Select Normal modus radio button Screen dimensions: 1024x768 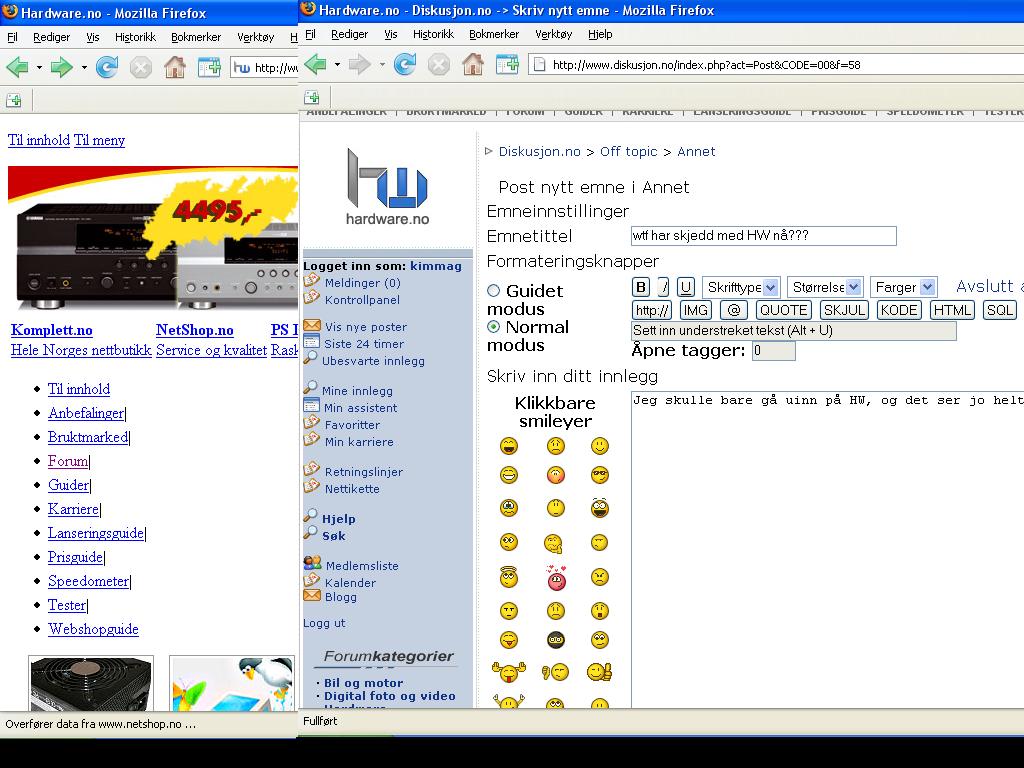(494, 327)
